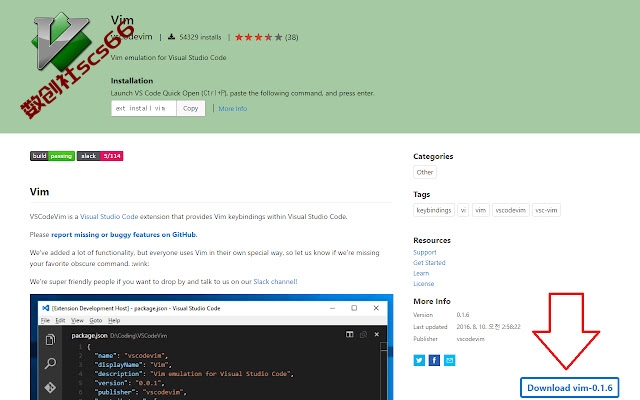The image size is (640, 400).
Task: Maximize the Visual Studio Code window
Action: pos(354,308)
